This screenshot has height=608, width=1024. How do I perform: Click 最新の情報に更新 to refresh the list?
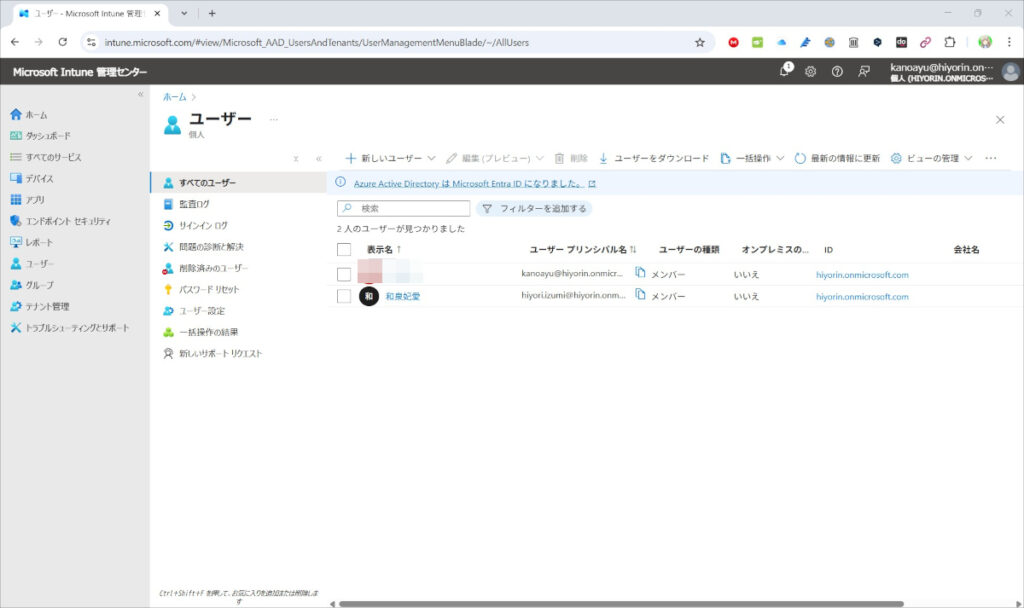[837, 158]
